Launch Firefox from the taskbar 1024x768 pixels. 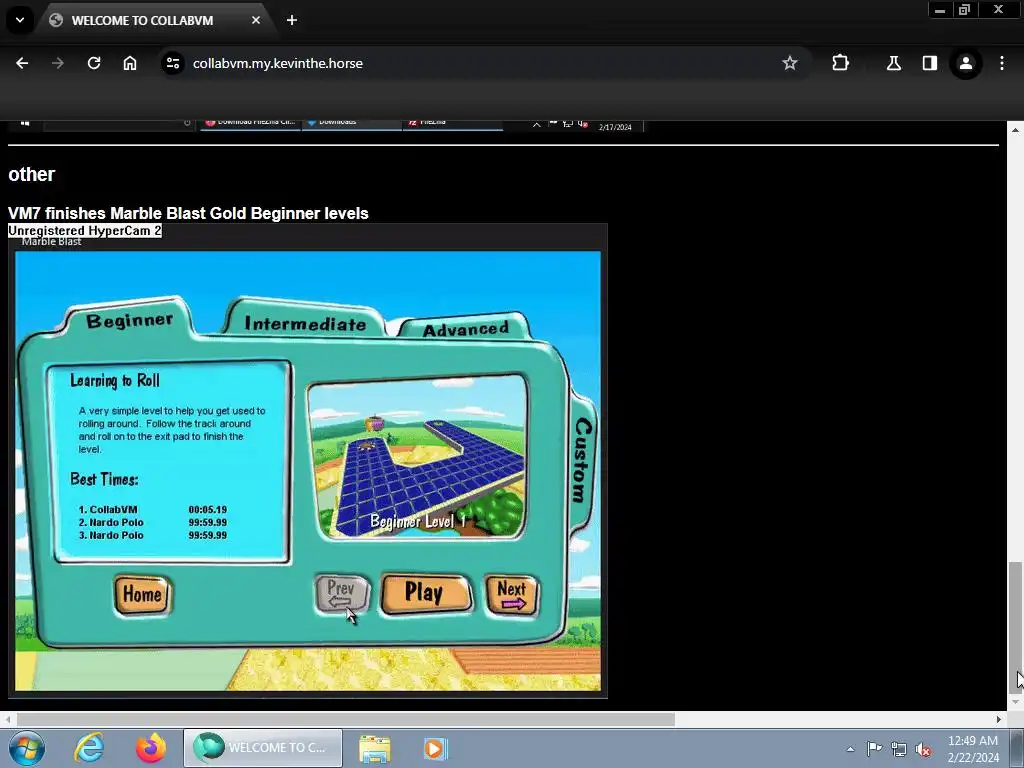[151, 748]
